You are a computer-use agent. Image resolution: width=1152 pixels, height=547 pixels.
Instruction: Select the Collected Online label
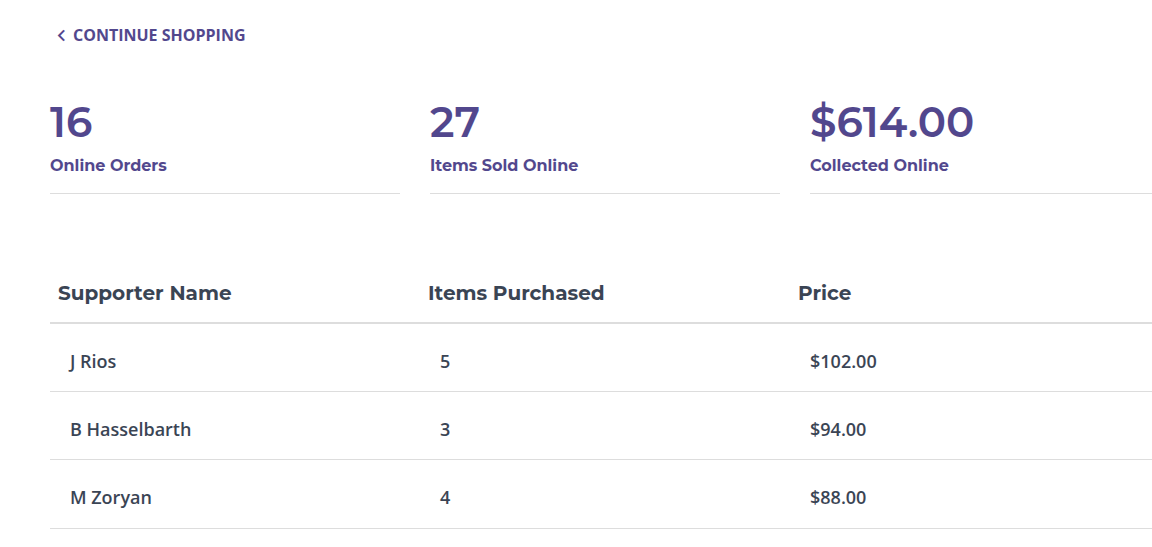879,165
